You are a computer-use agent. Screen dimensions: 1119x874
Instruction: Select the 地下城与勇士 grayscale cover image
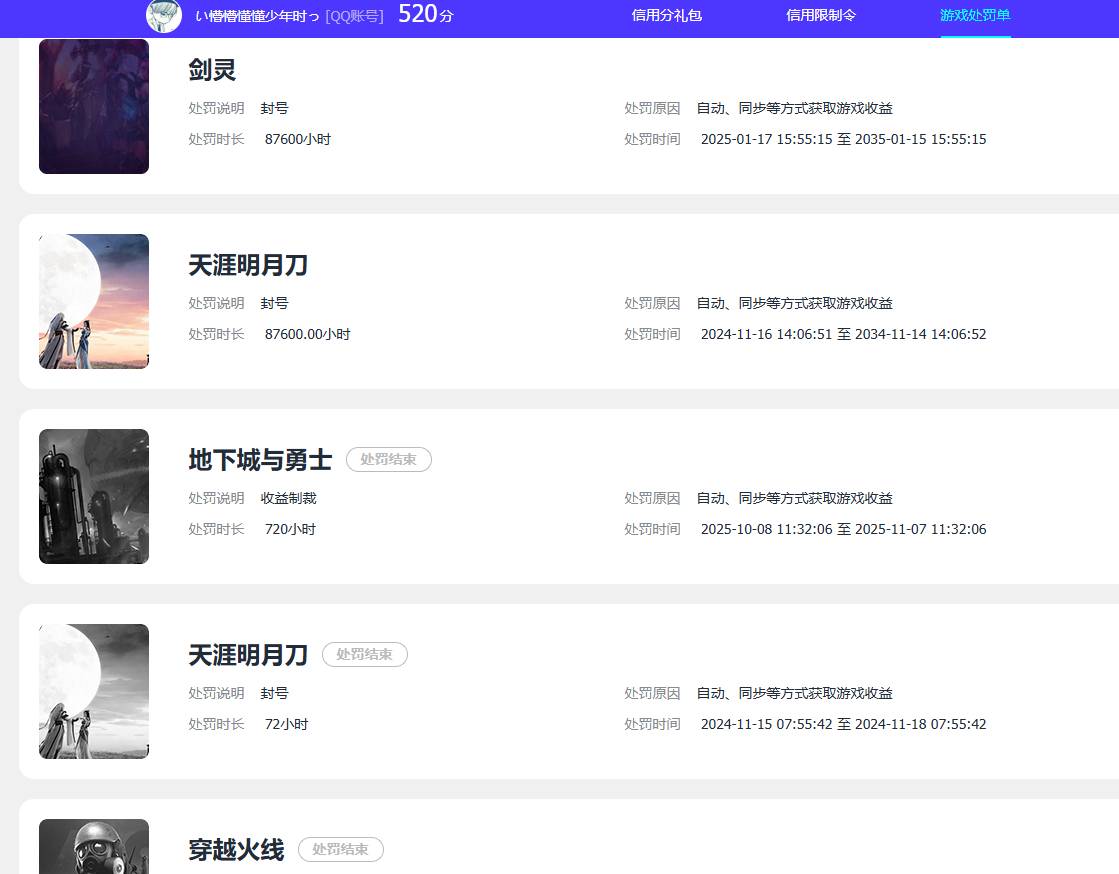pyautogui.click(x=94, y=496)
